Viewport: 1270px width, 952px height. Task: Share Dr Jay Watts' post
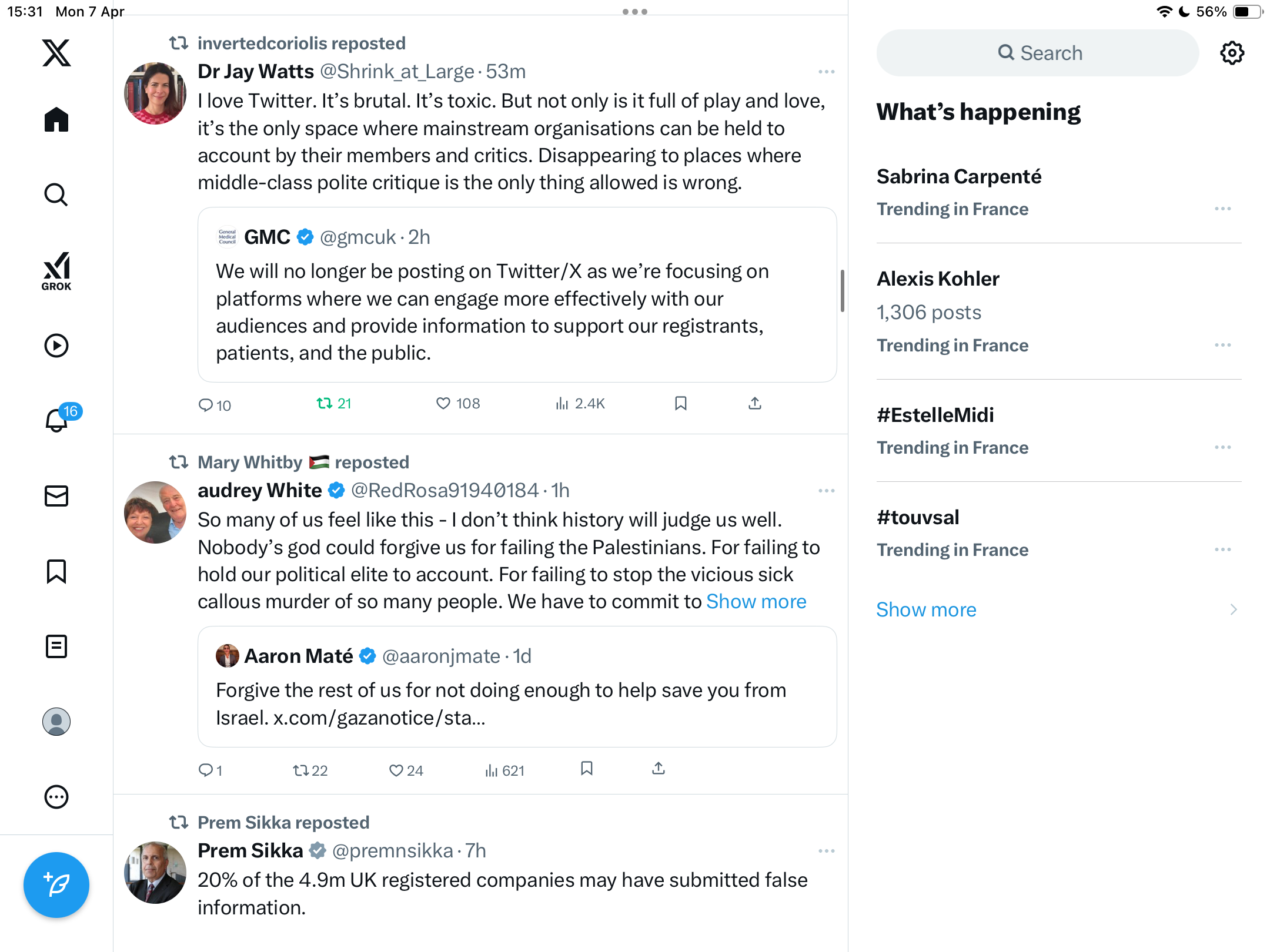click(x=755, y=403)
